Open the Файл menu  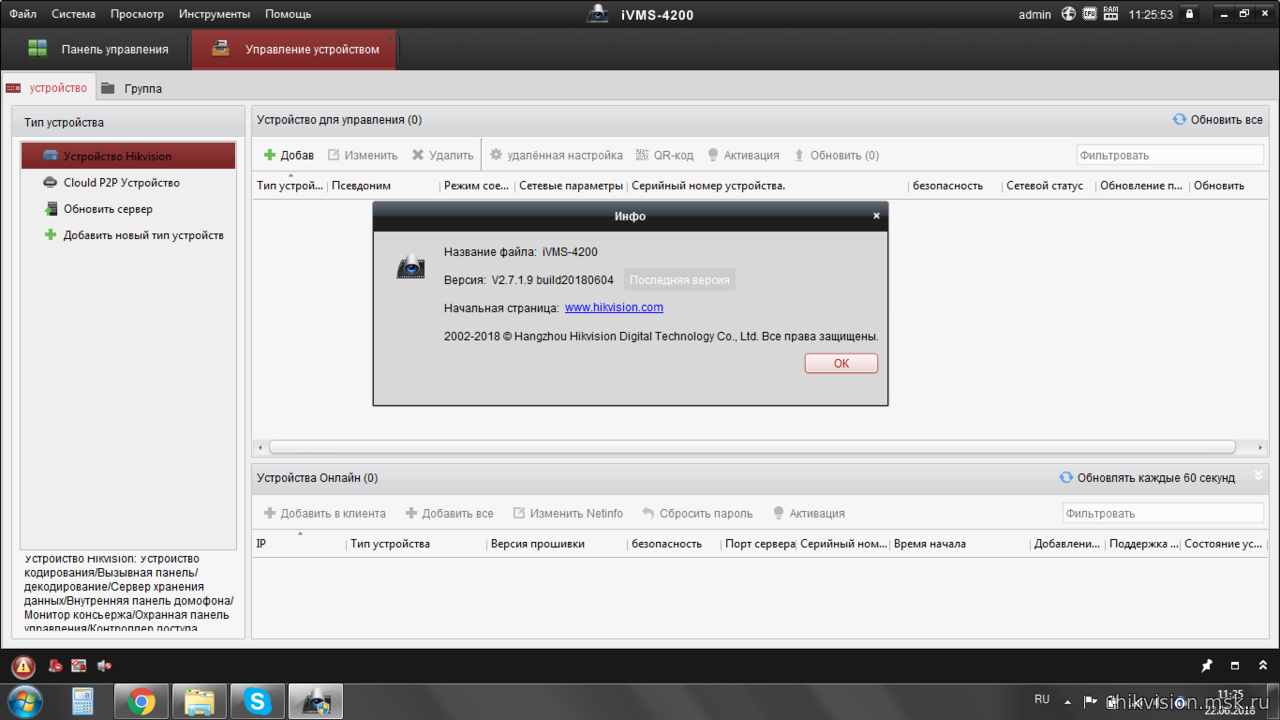pyautogui.click(x=23, y=14)
